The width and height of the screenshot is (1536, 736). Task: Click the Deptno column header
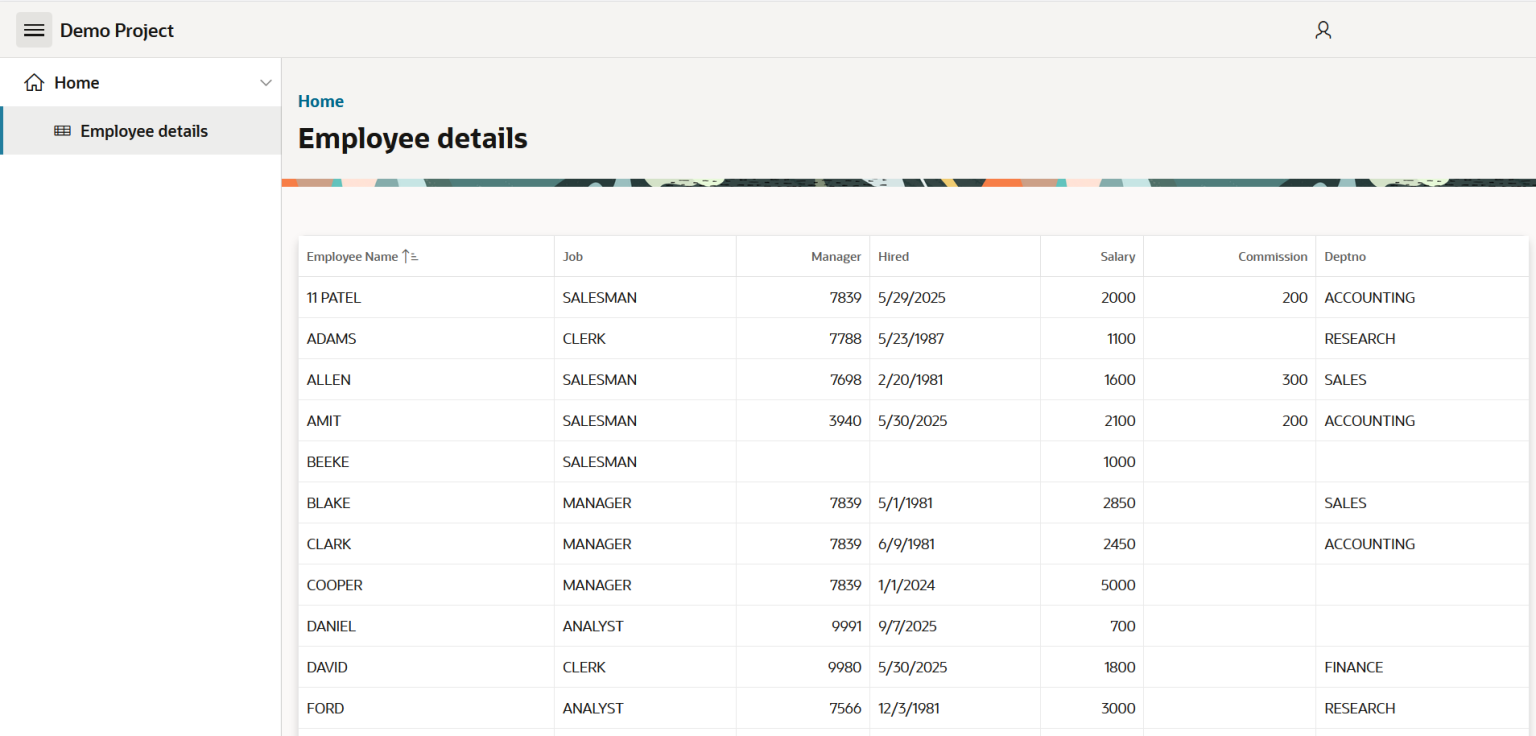tap(1345, 256)
